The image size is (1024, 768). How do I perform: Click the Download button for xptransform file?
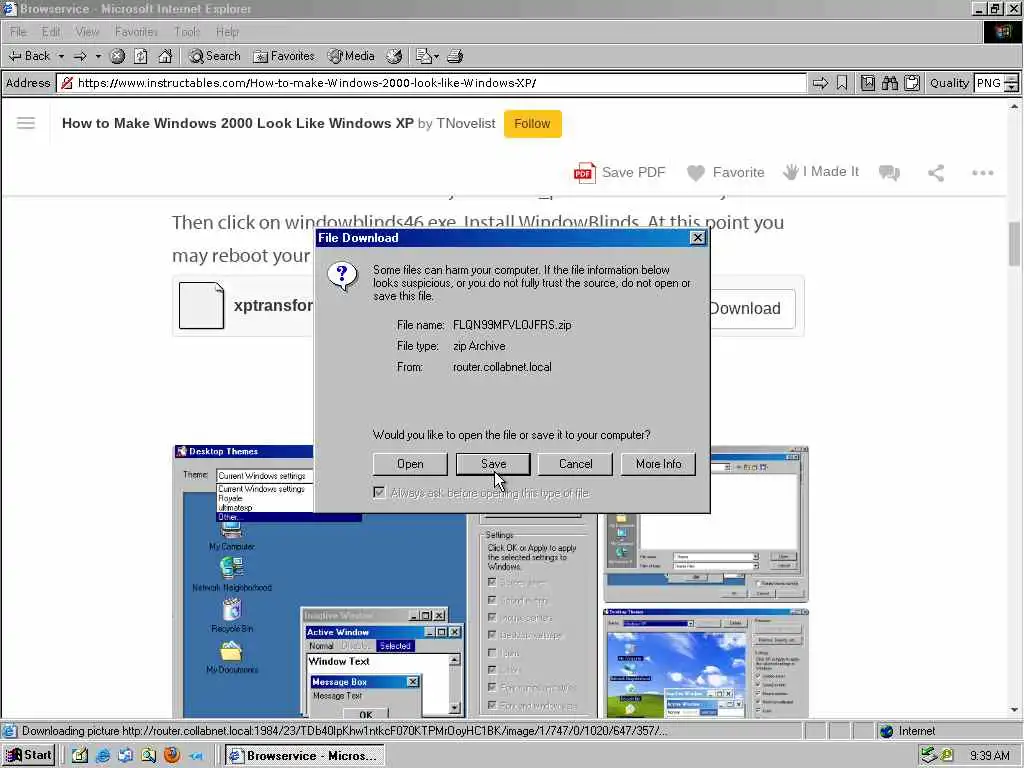[x=752, y=308]
